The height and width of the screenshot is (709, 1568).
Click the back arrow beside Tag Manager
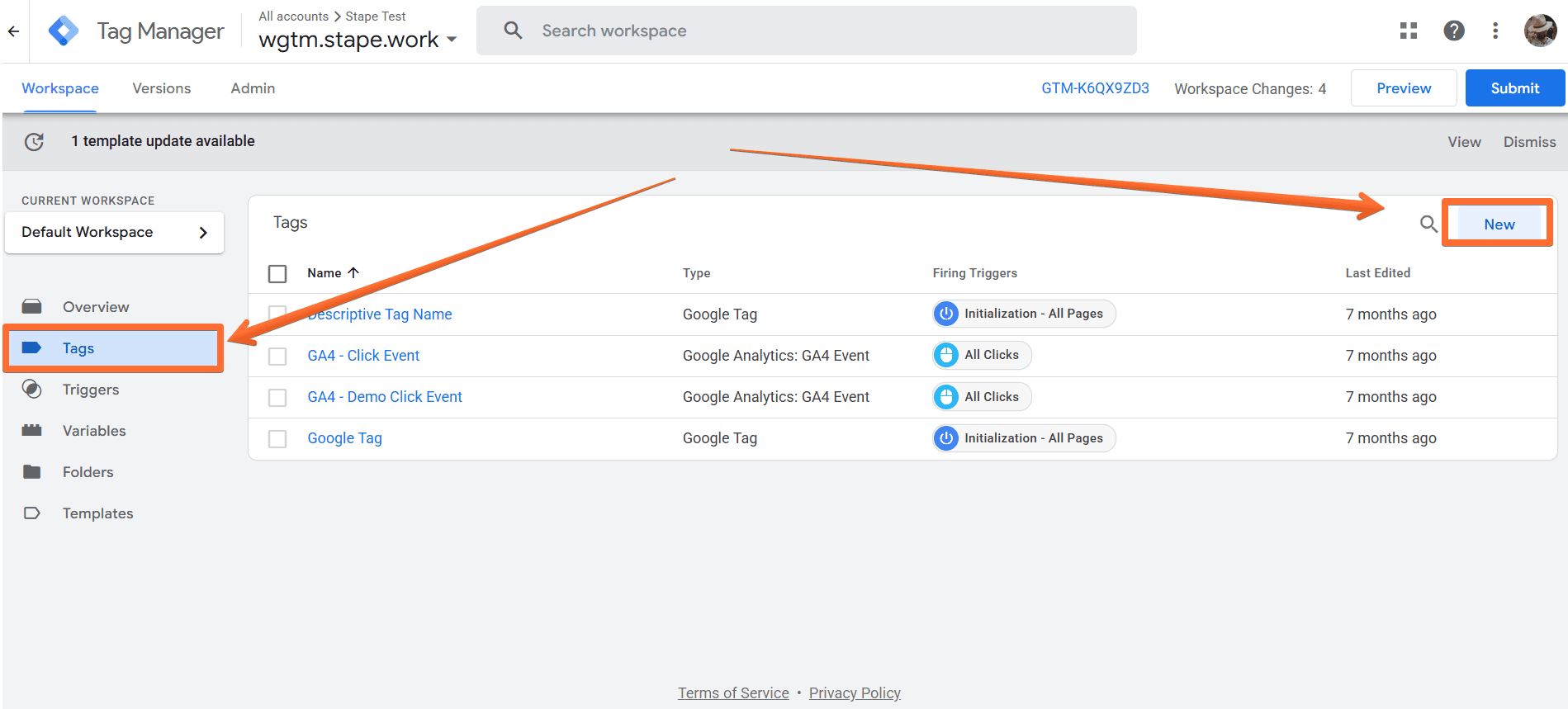click(13, 31)
